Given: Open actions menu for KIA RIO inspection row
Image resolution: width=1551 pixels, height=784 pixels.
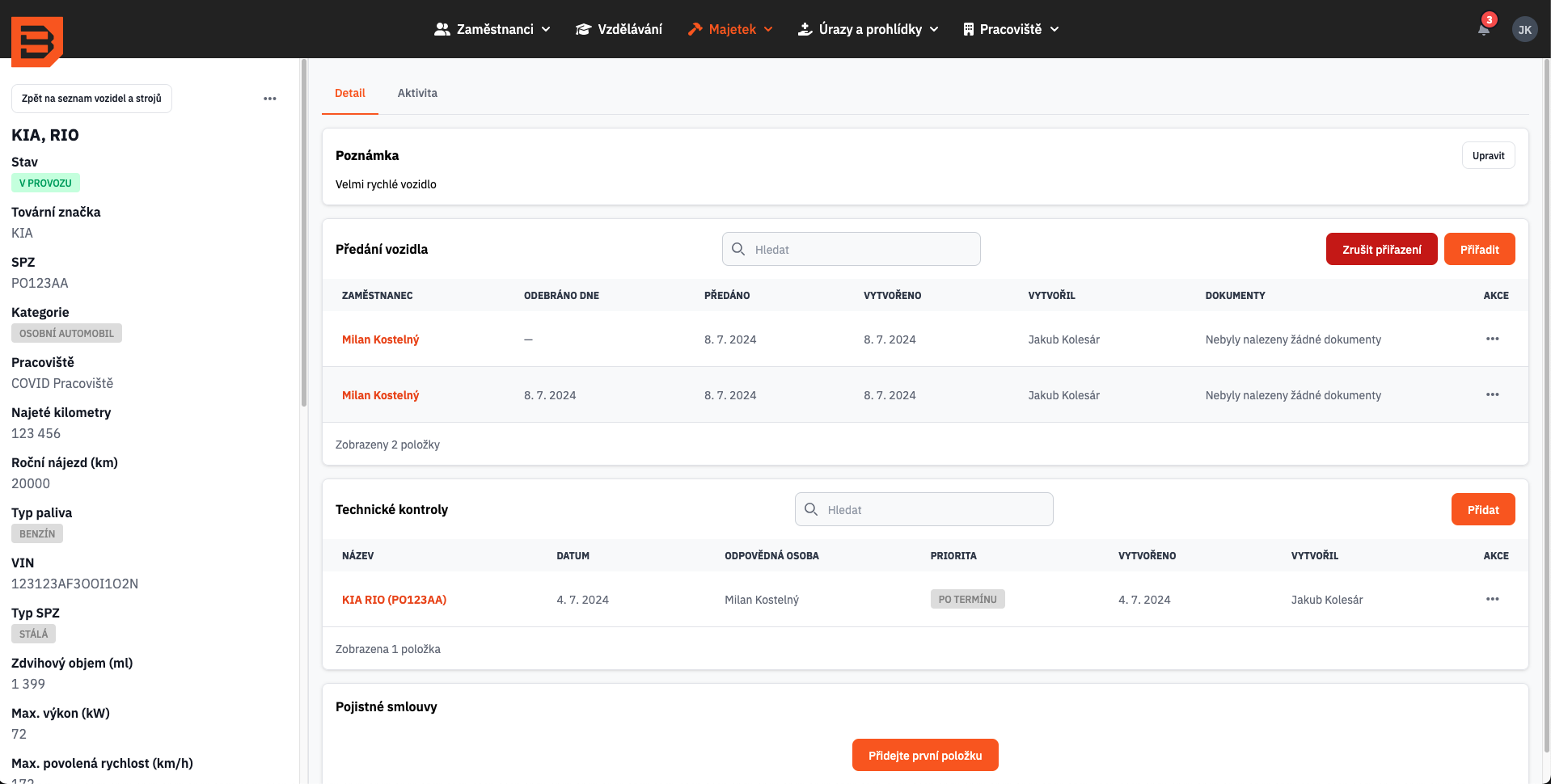Looking at the screenshot, I should tap(1492, 600).
